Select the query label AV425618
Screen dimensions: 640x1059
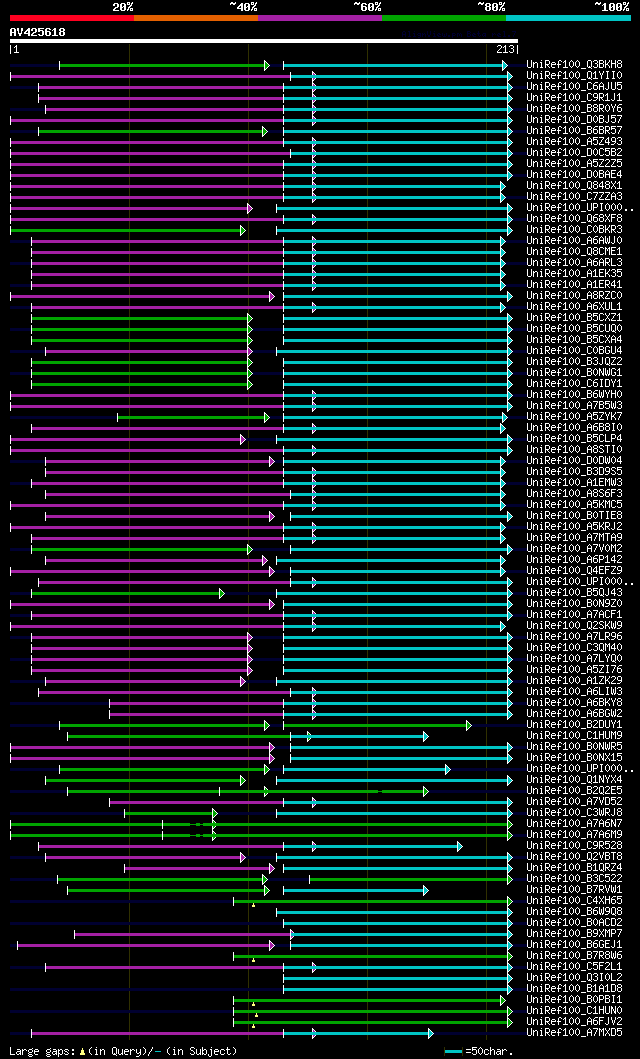(38, 31)
